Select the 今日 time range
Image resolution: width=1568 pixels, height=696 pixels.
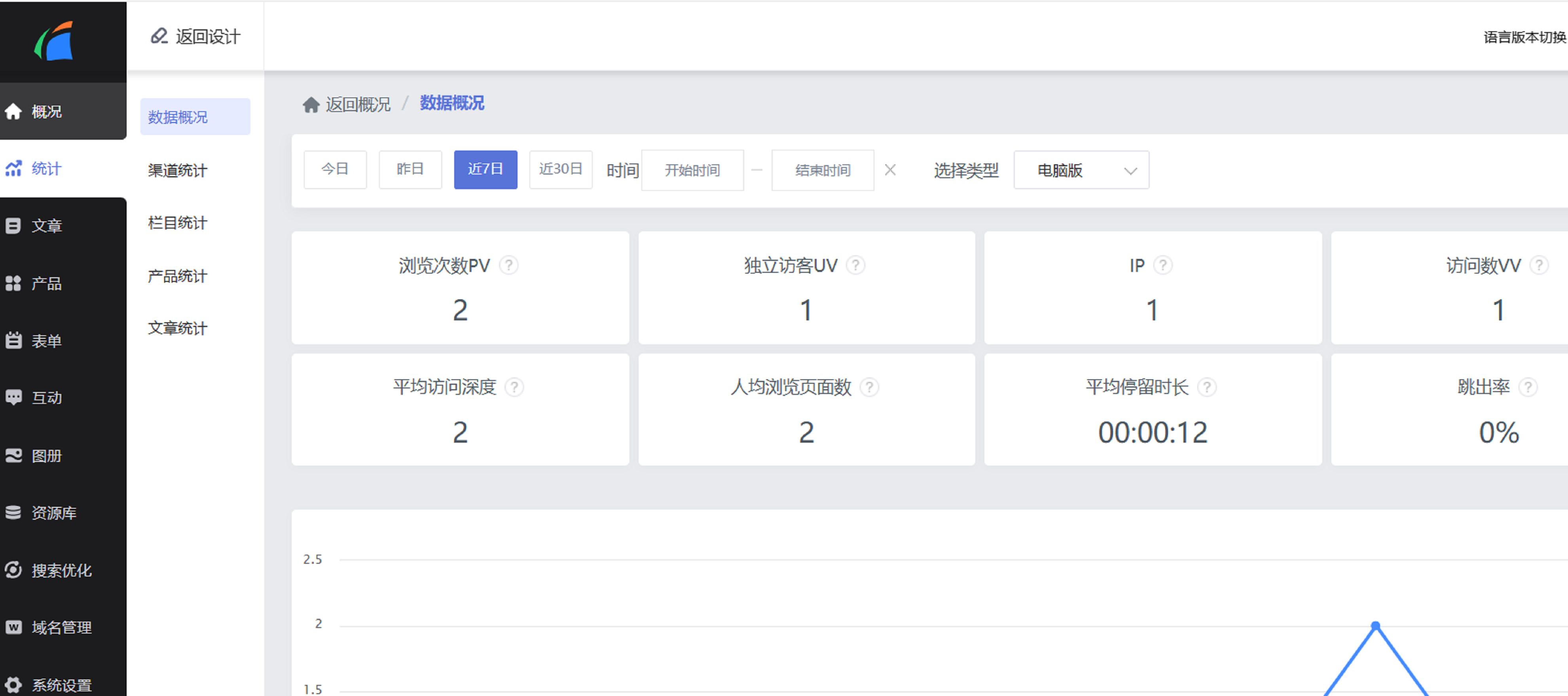point(335,169)
